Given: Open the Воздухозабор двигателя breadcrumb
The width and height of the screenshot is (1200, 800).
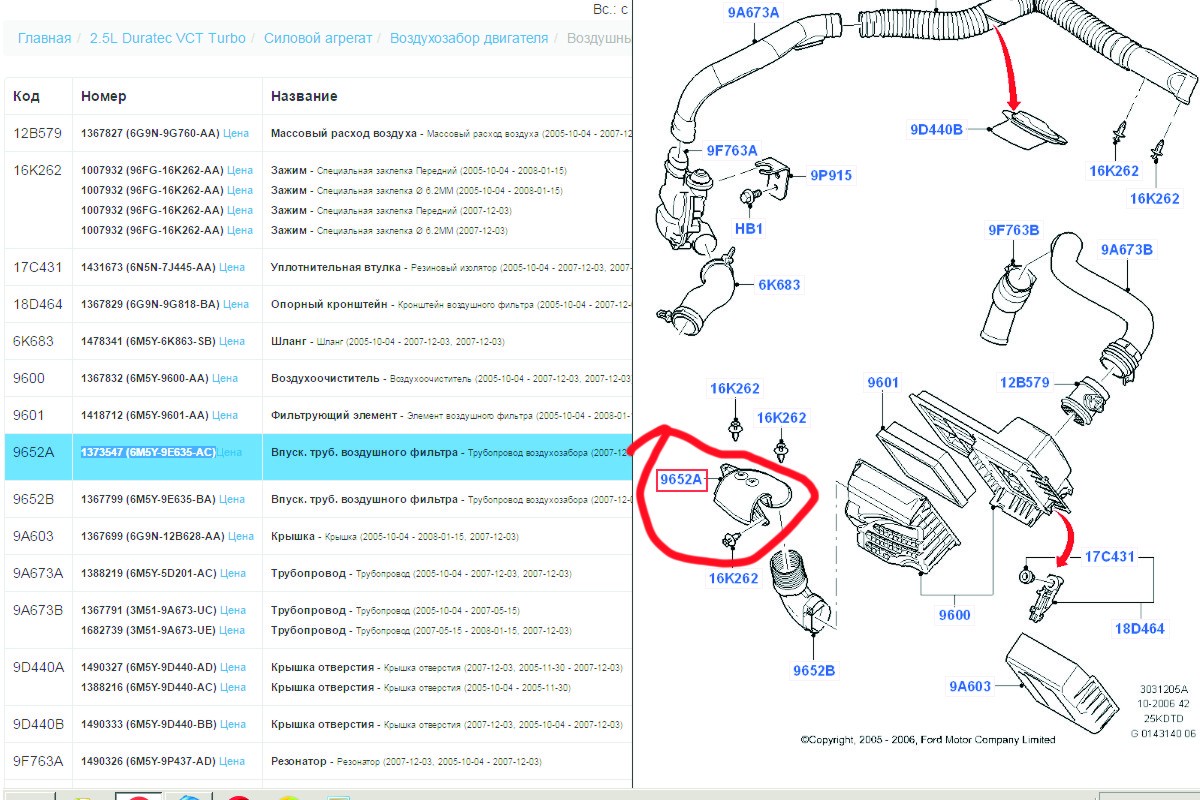Looking at the screenshot, I should (x=469, y=38).
